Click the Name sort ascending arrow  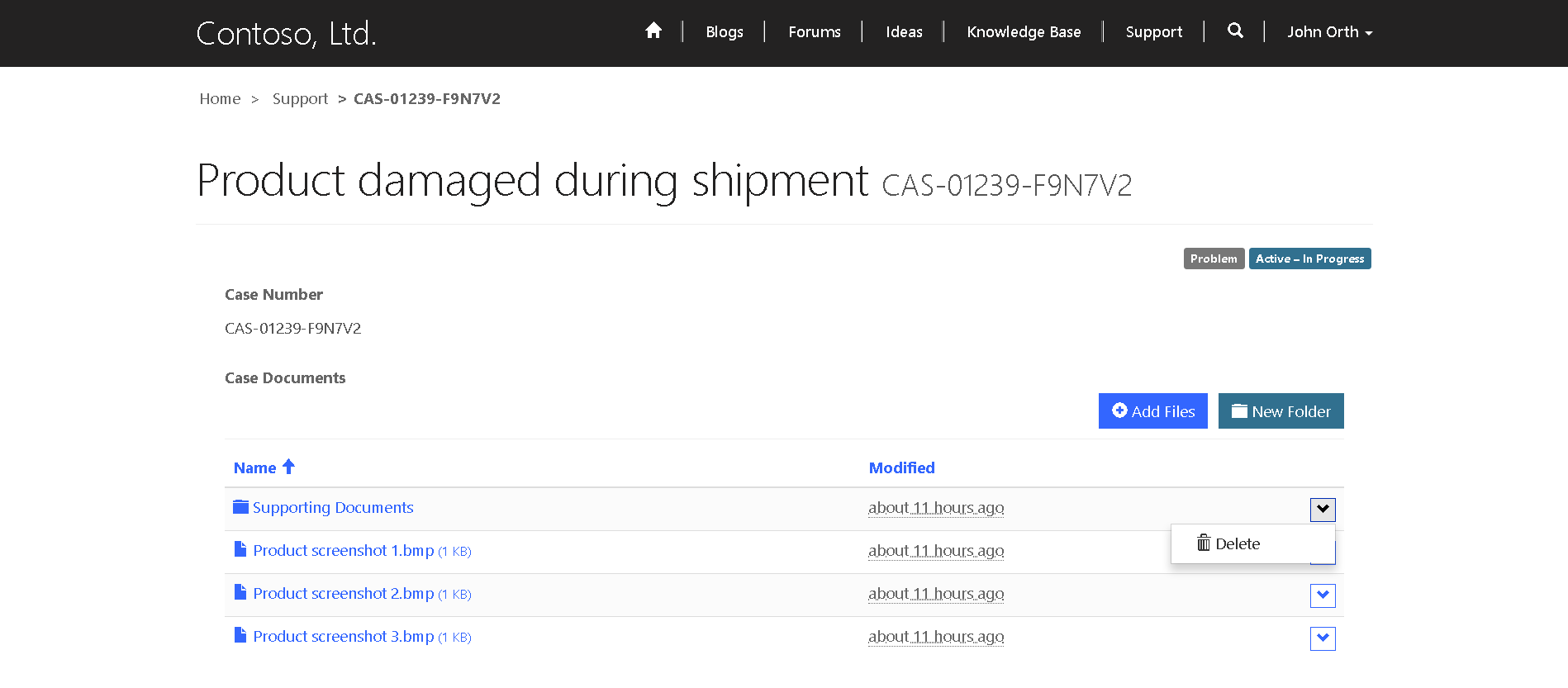tap(288, 467)
